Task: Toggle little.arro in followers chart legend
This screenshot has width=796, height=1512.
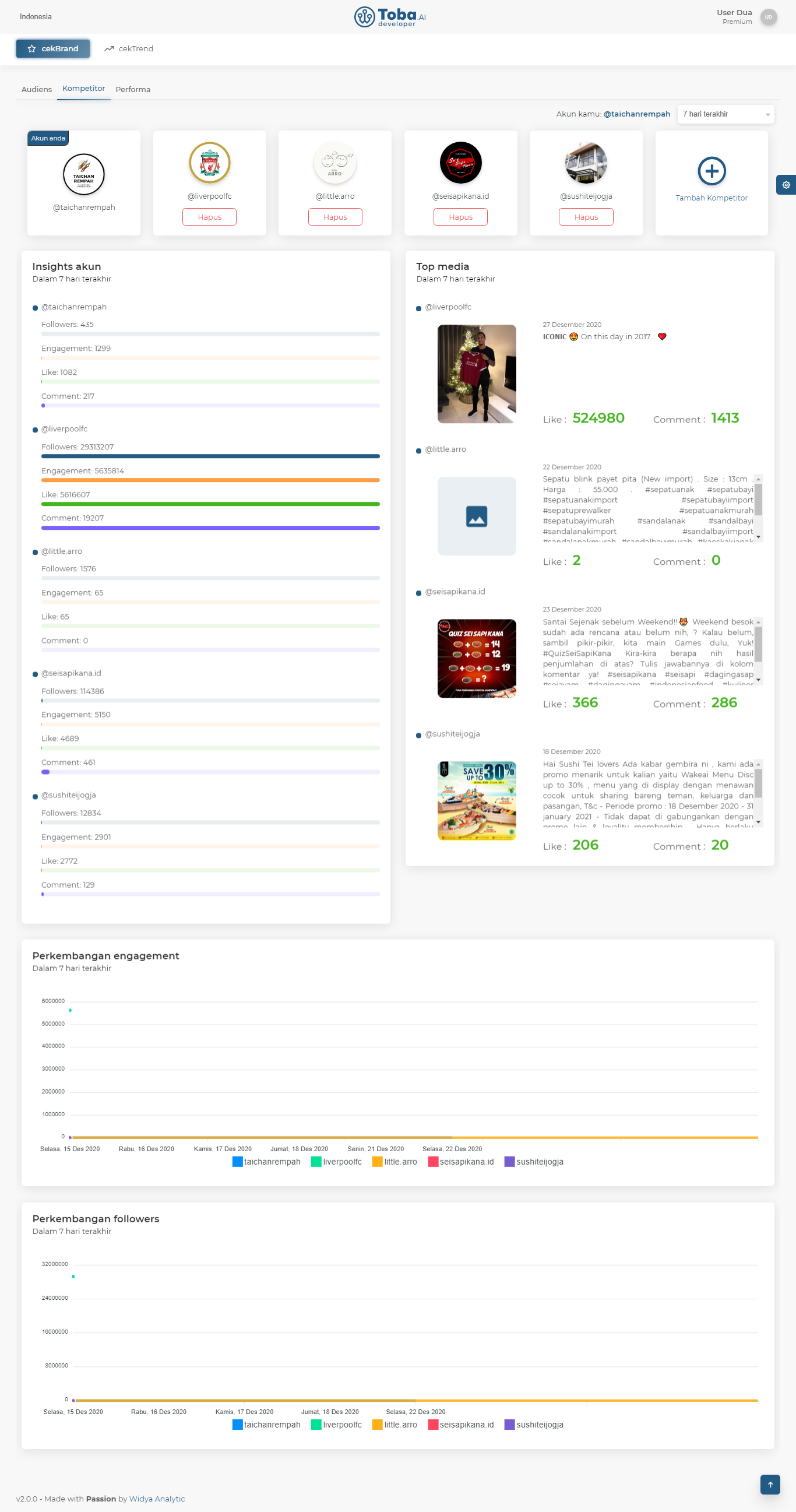Action: [x=395, y=1425]
